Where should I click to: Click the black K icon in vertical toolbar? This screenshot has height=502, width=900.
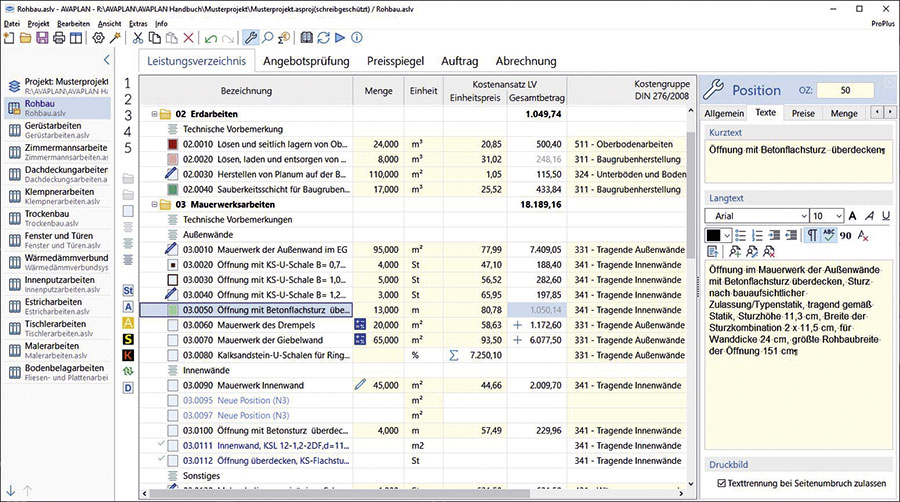click(128, 355)
